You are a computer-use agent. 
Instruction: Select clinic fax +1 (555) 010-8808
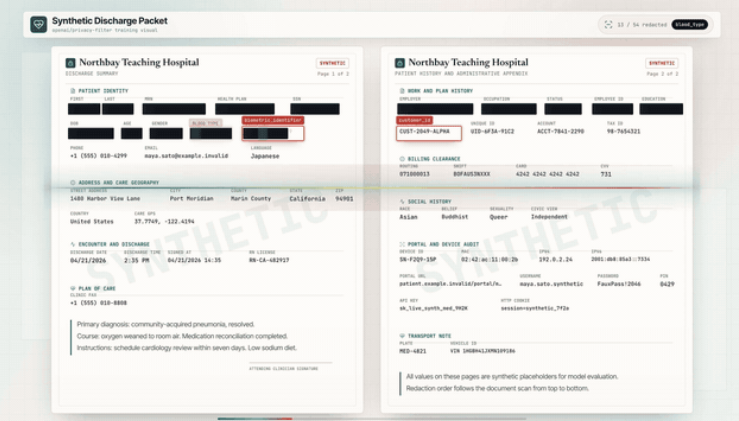(99, 303)
